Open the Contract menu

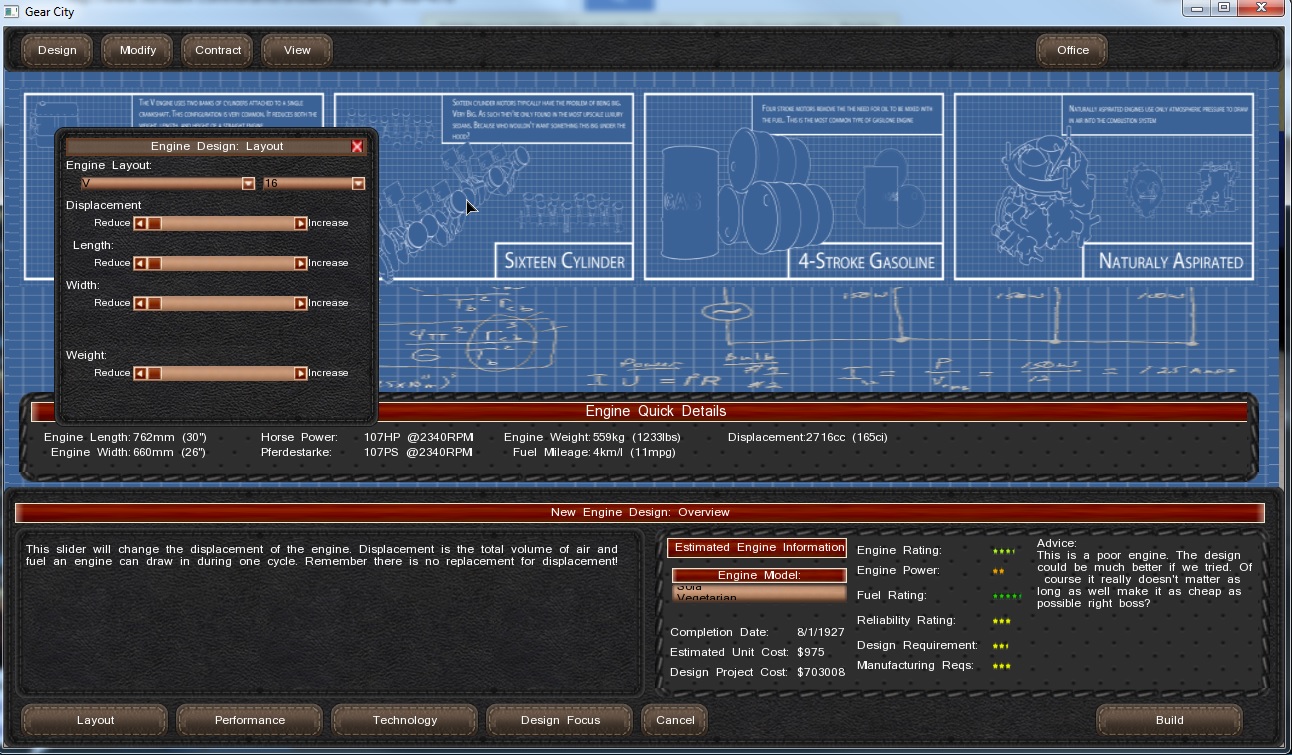[218, 50]
